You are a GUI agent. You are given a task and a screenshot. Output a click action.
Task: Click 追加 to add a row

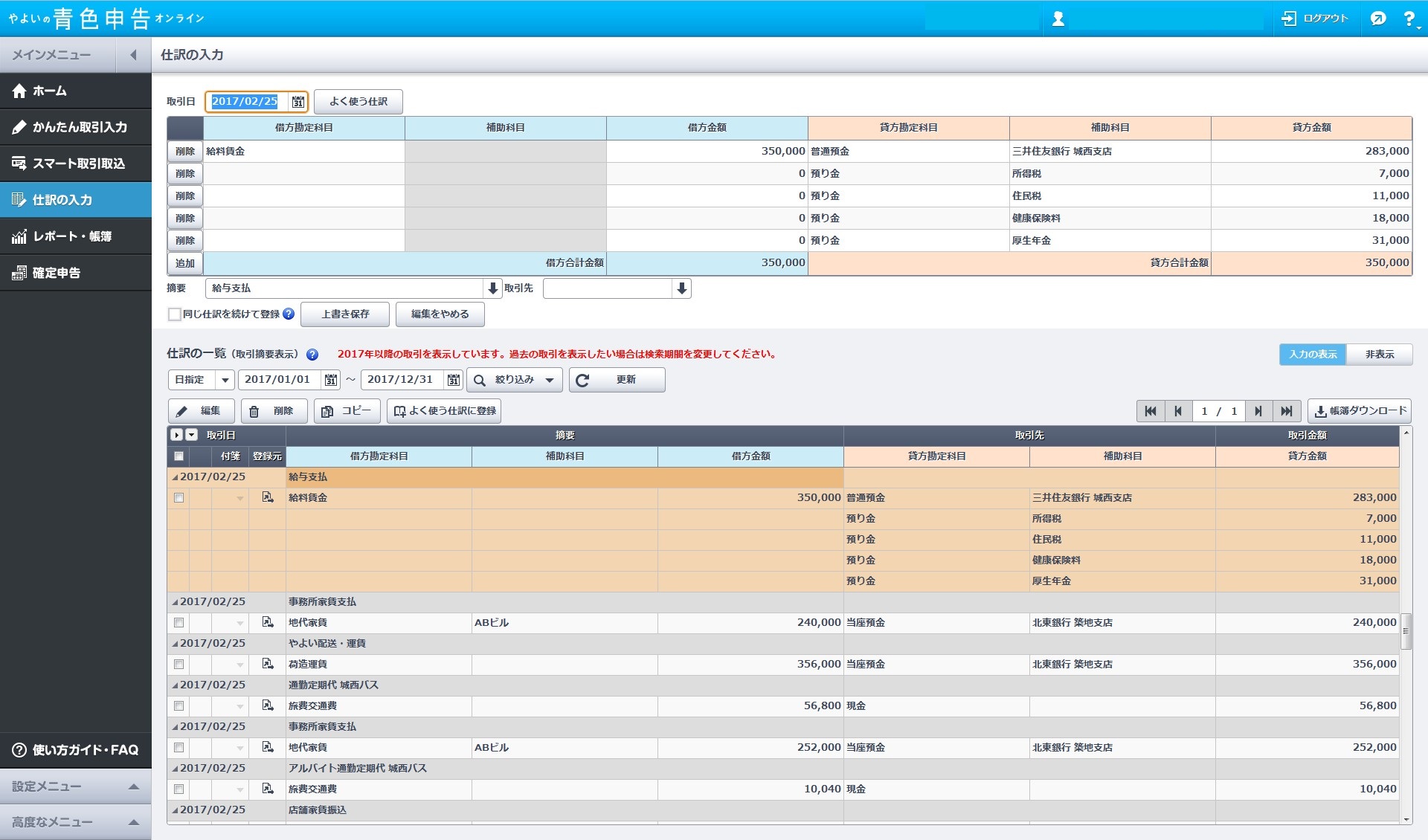(185, 263)
